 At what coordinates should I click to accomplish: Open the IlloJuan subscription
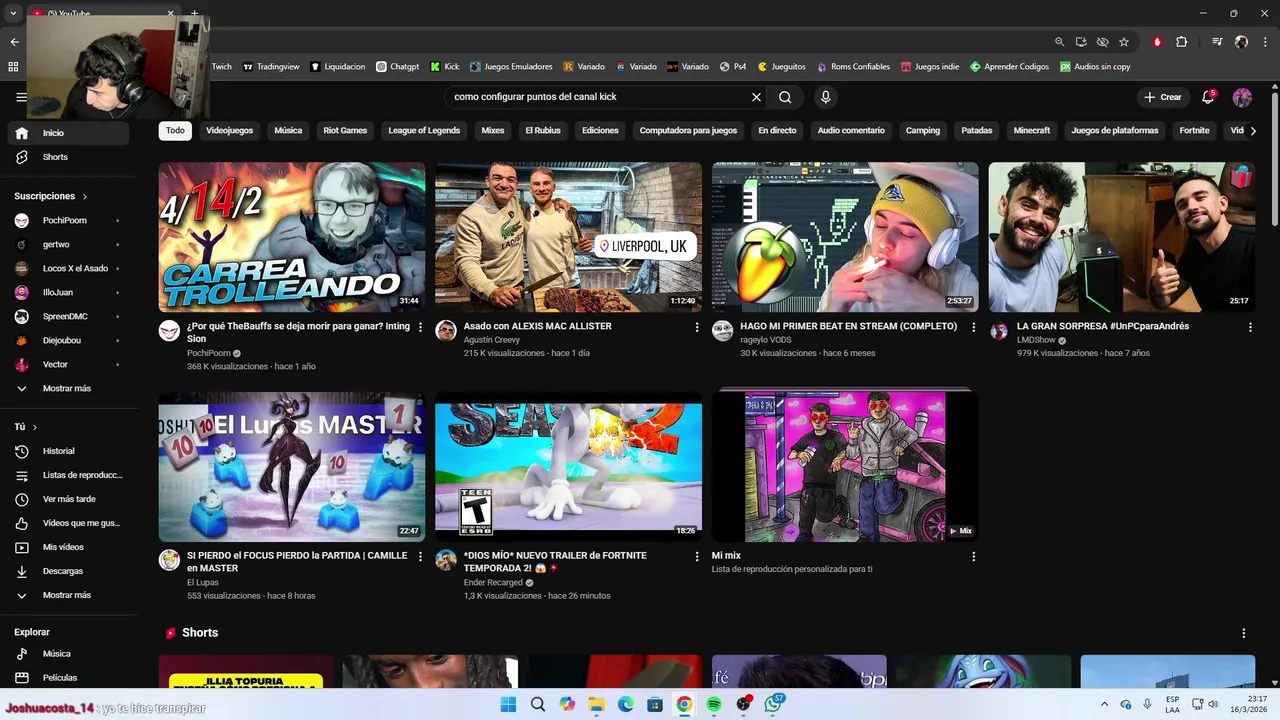click(68, 292)
